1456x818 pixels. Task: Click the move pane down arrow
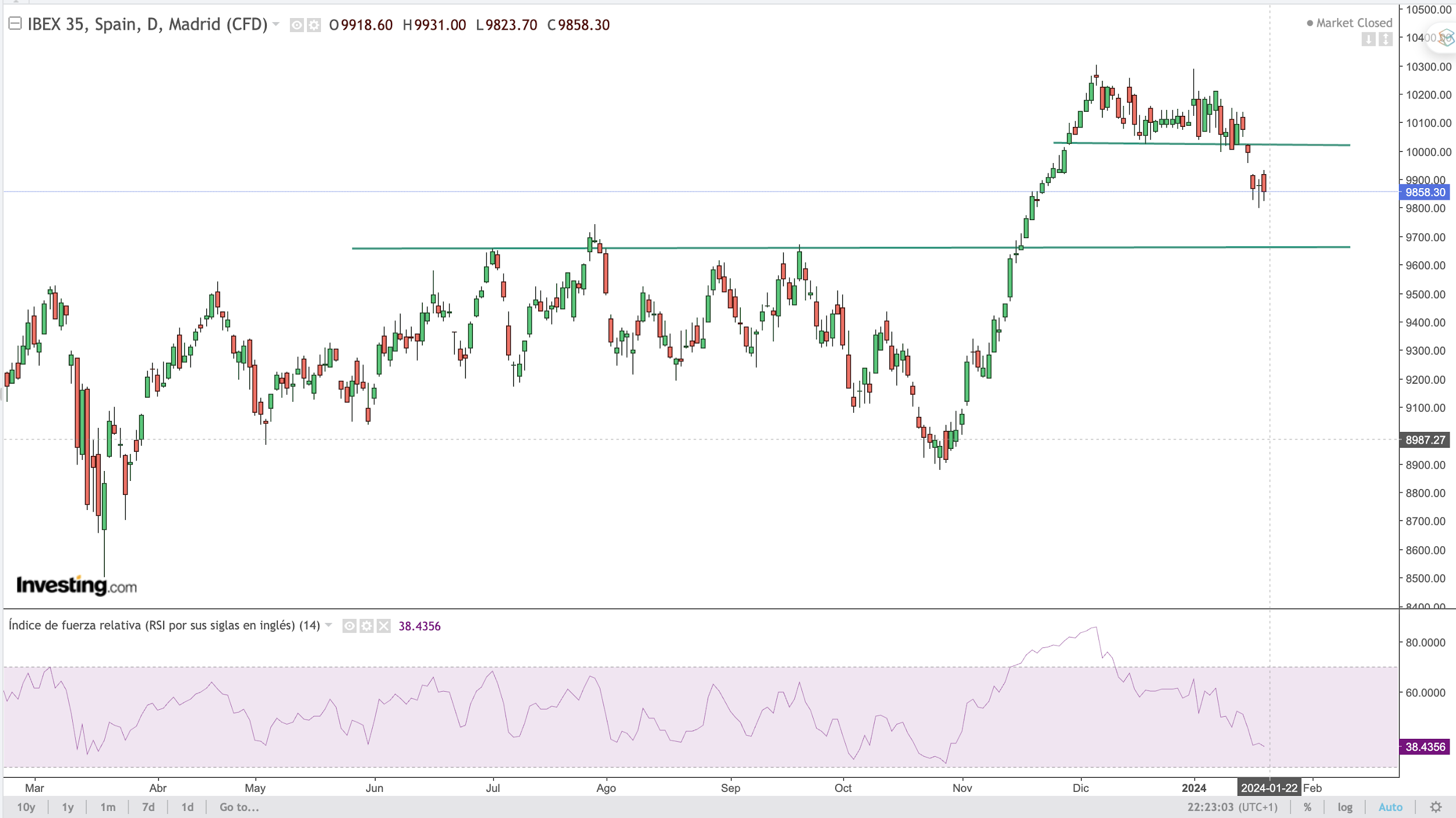point(1369,39)
